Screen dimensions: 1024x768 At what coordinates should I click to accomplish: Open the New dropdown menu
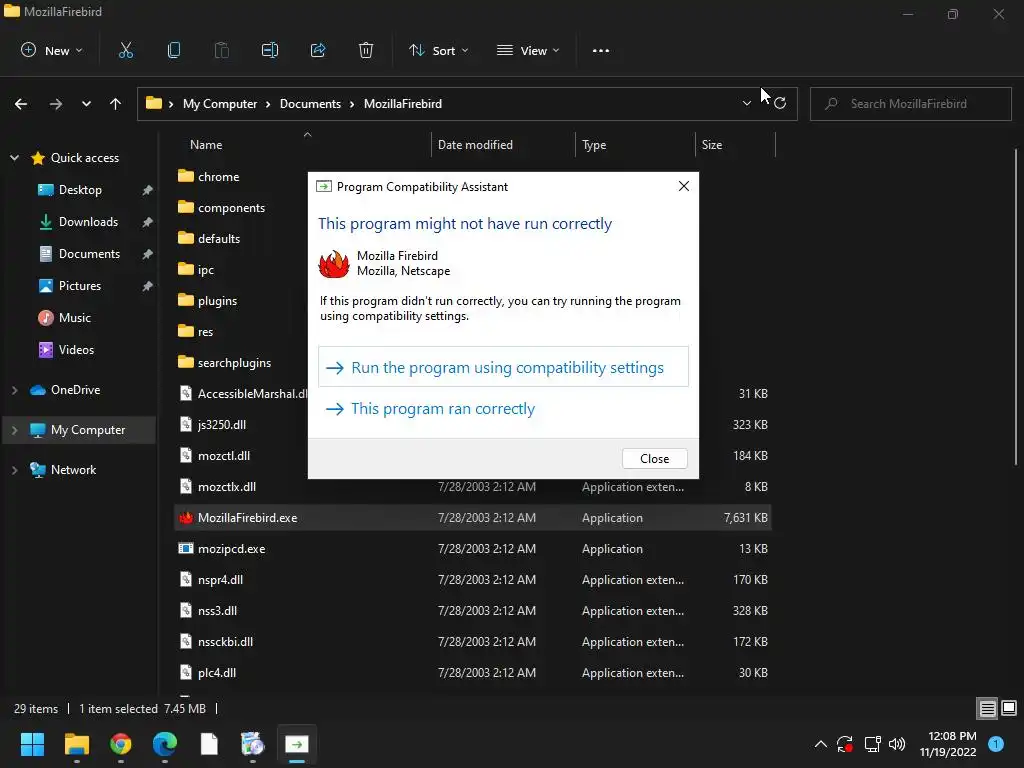coord(52,50)
